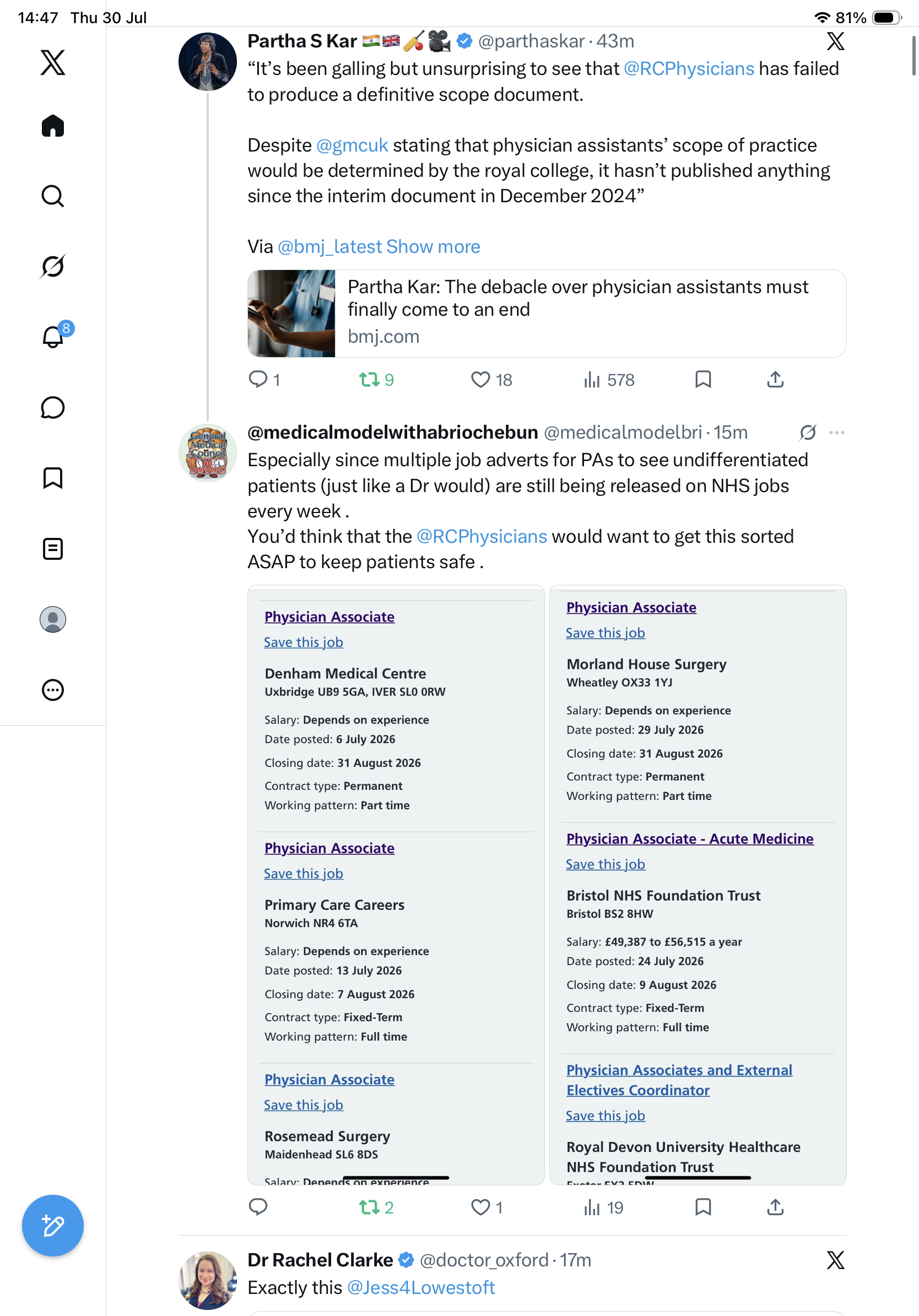Open the Lists icon in sidebar
The width and height of the screenshot is (919, 1316).
coord(53,548)
